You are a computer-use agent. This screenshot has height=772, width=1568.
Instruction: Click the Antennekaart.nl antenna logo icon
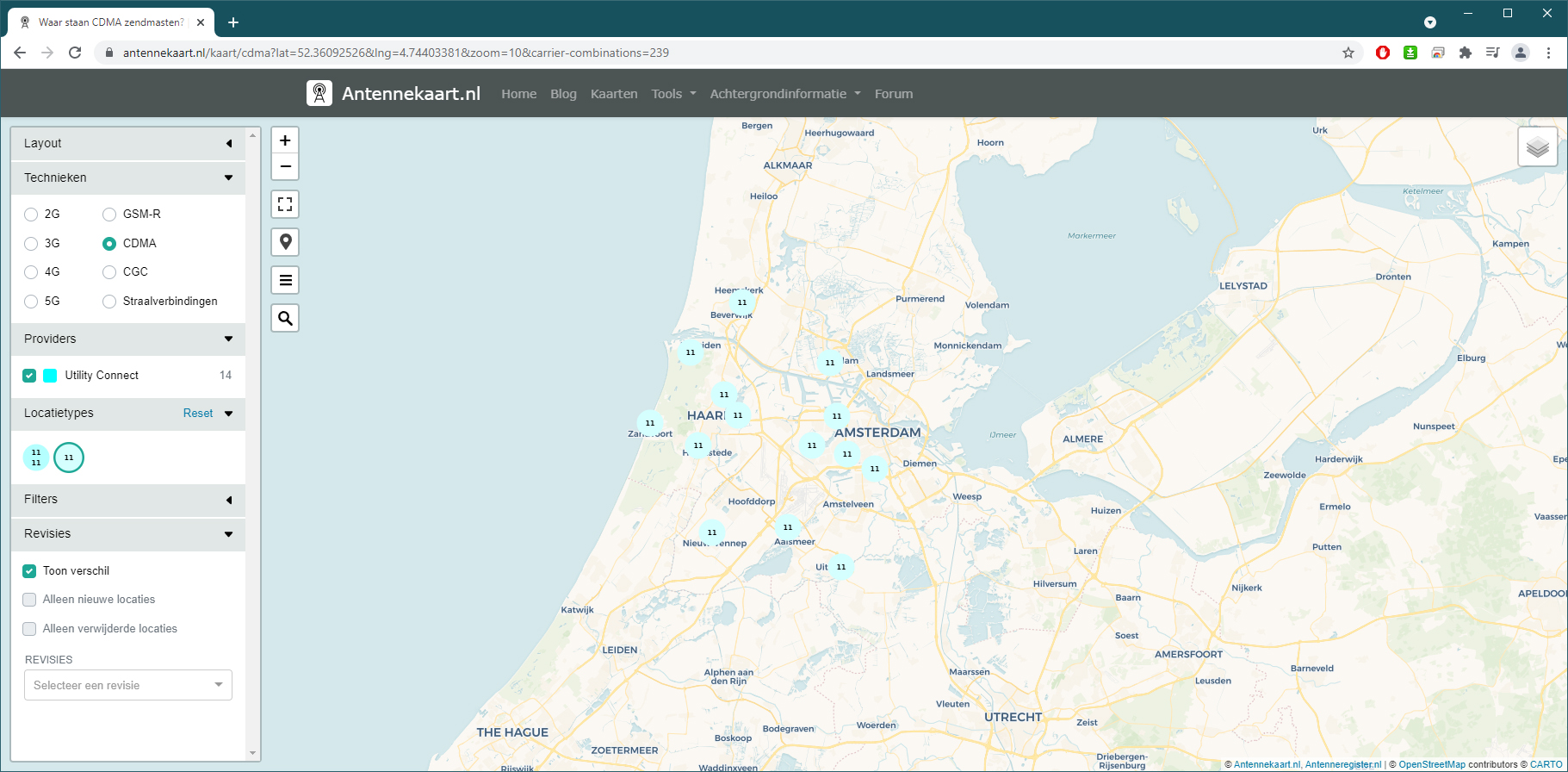pos(319,93)
